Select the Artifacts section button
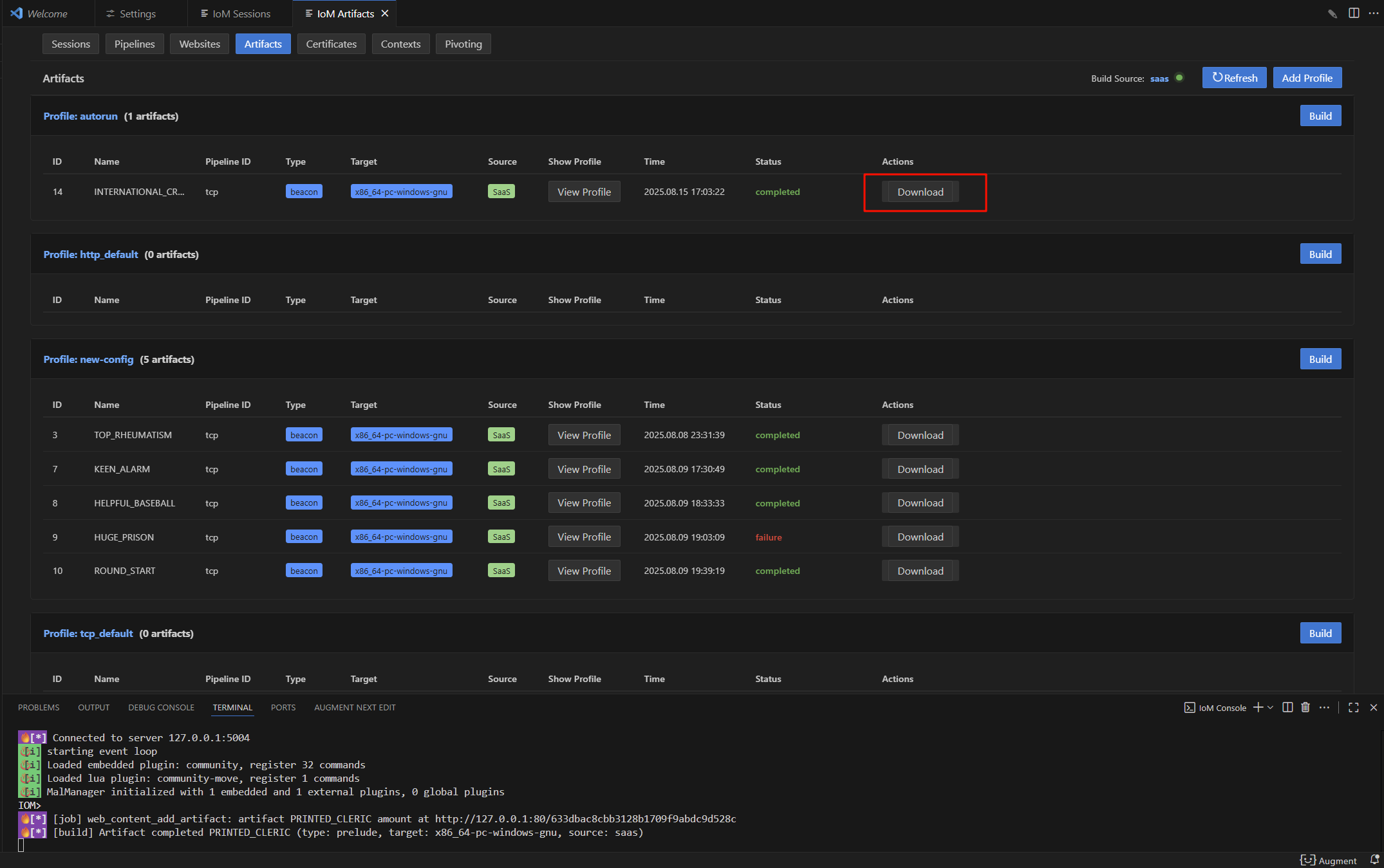This screenshot has width=1384, height=868. tap(263, 44)
